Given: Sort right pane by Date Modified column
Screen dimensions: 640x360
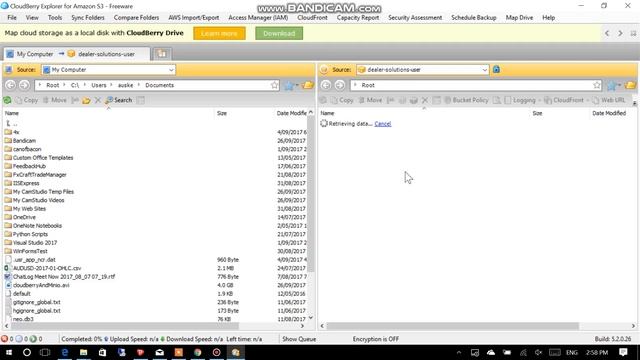Looking at the screenshot, I should [x=609, y=113].
